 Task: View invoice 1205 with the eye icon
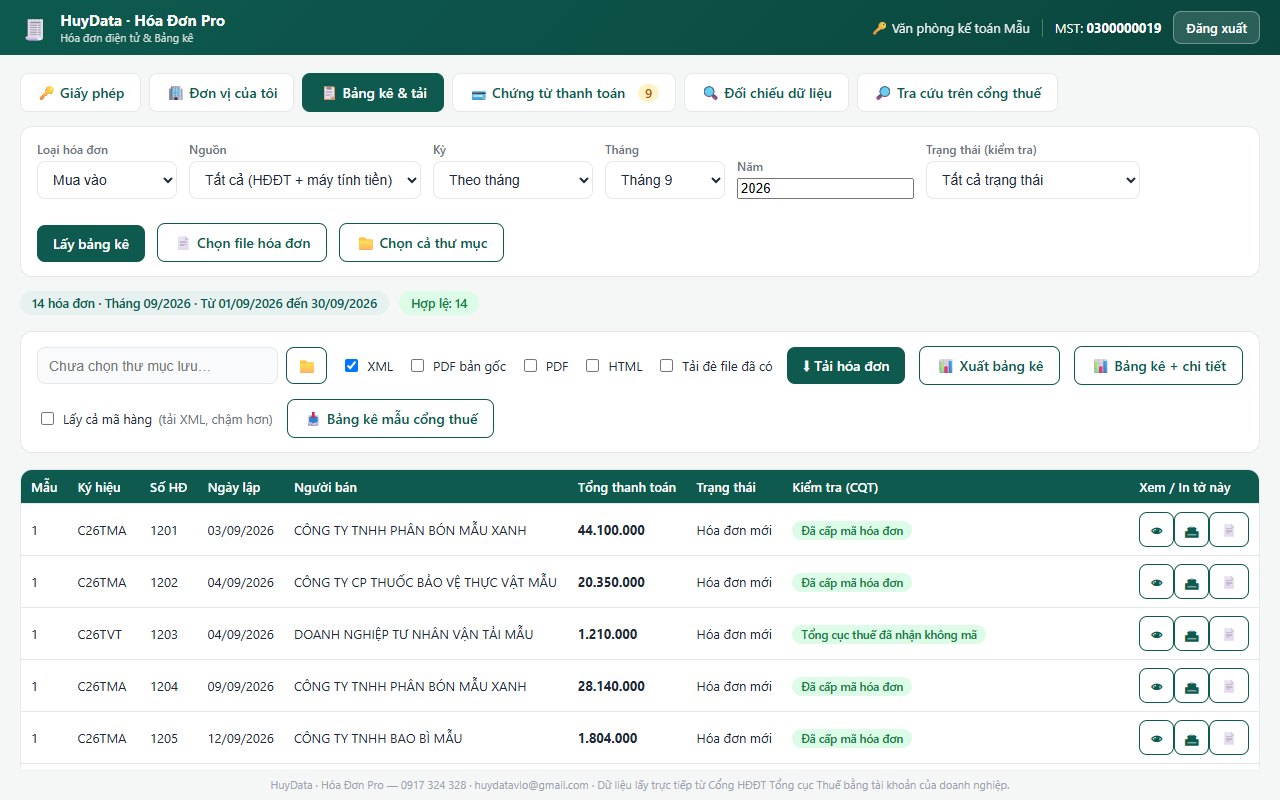pyautogui.click(x=1156, y=738)
